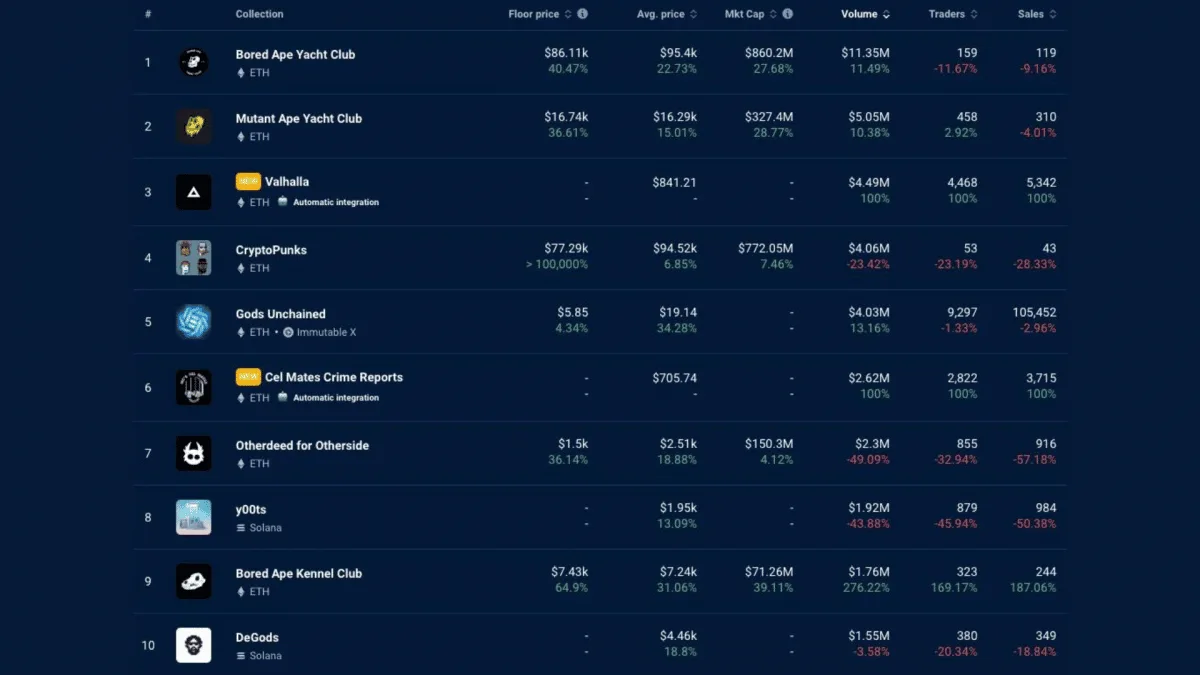
Task: Open the DeGods collection link
Action: [257, 637]
